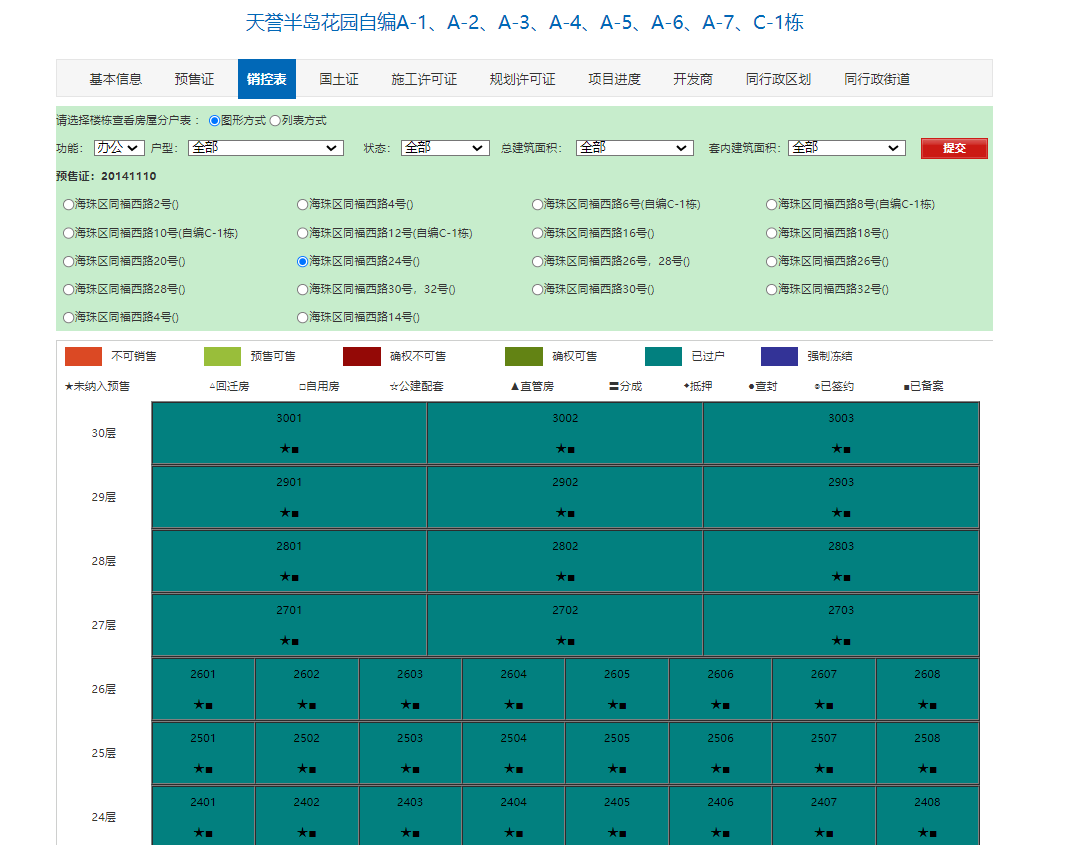Click the red 不可销售 legend swatch
The image size is (1071, 845).
(82, 356)
